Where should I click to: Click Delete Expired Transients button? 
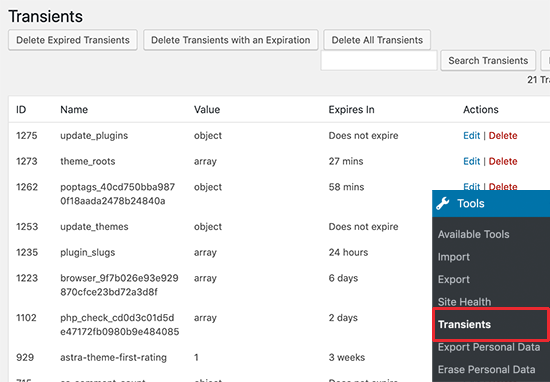coord(73,40)
